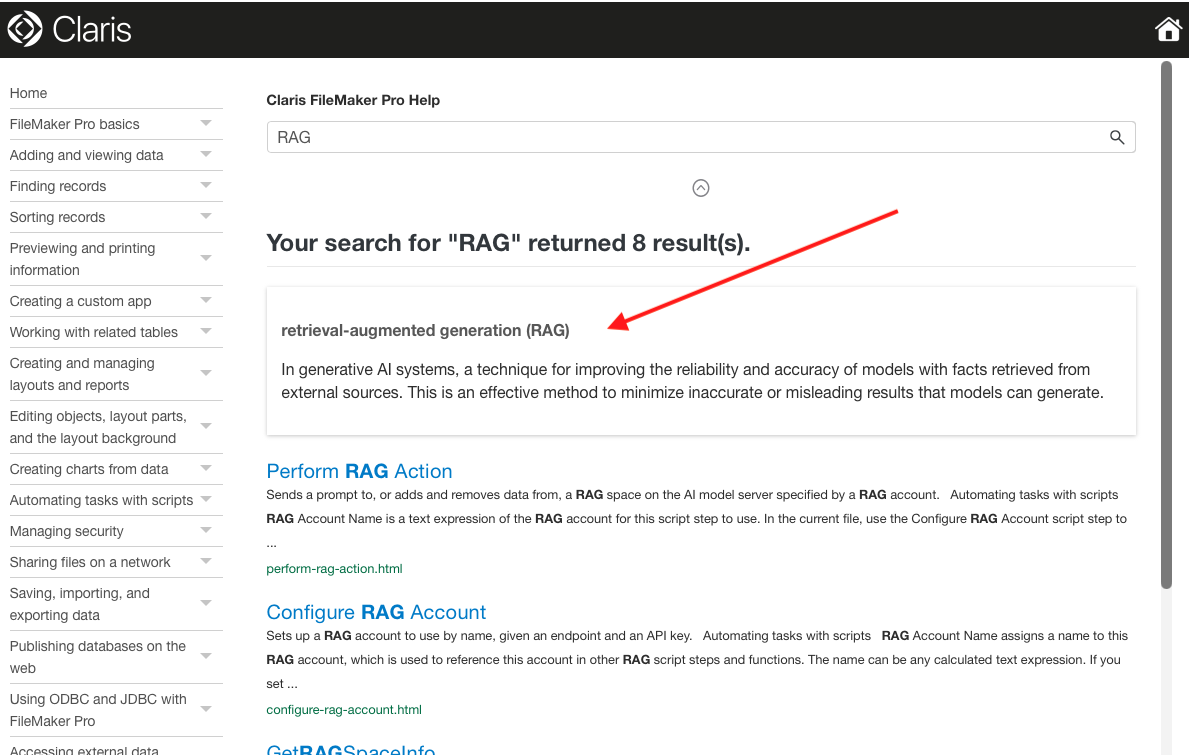The width and height of the screenshot is (1189, 755).
Task: Click in the RAG search field
Action: coord(680,138)
